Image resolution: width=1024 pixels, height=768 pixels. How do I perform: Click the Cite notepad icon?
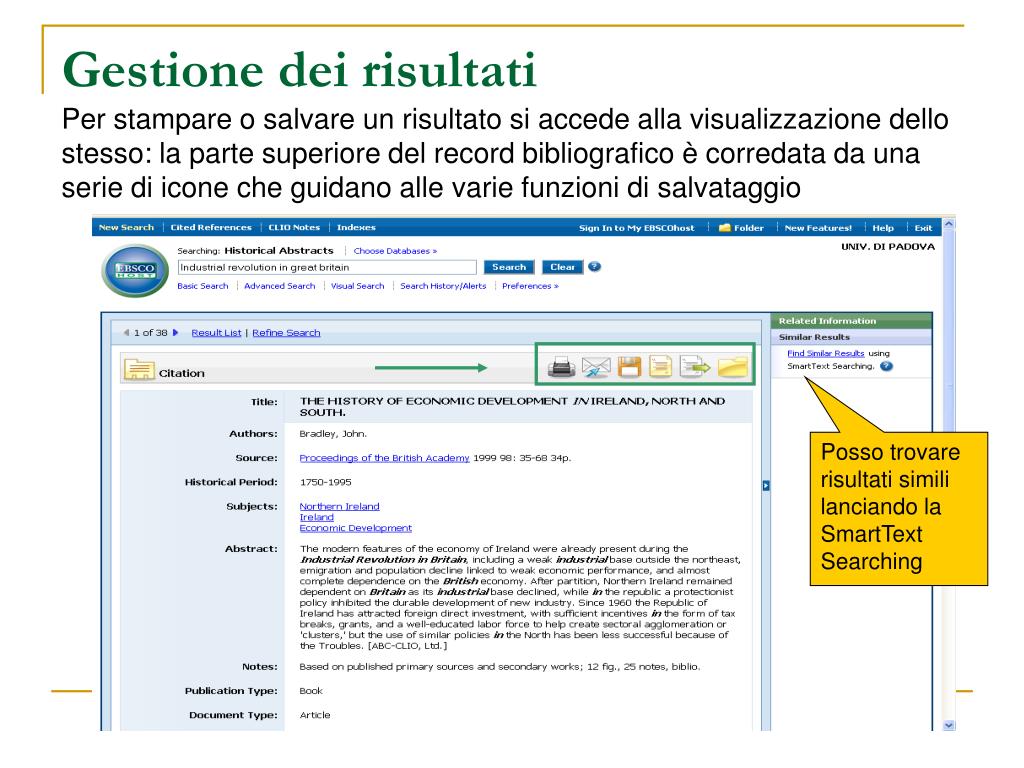click(660, 366)
